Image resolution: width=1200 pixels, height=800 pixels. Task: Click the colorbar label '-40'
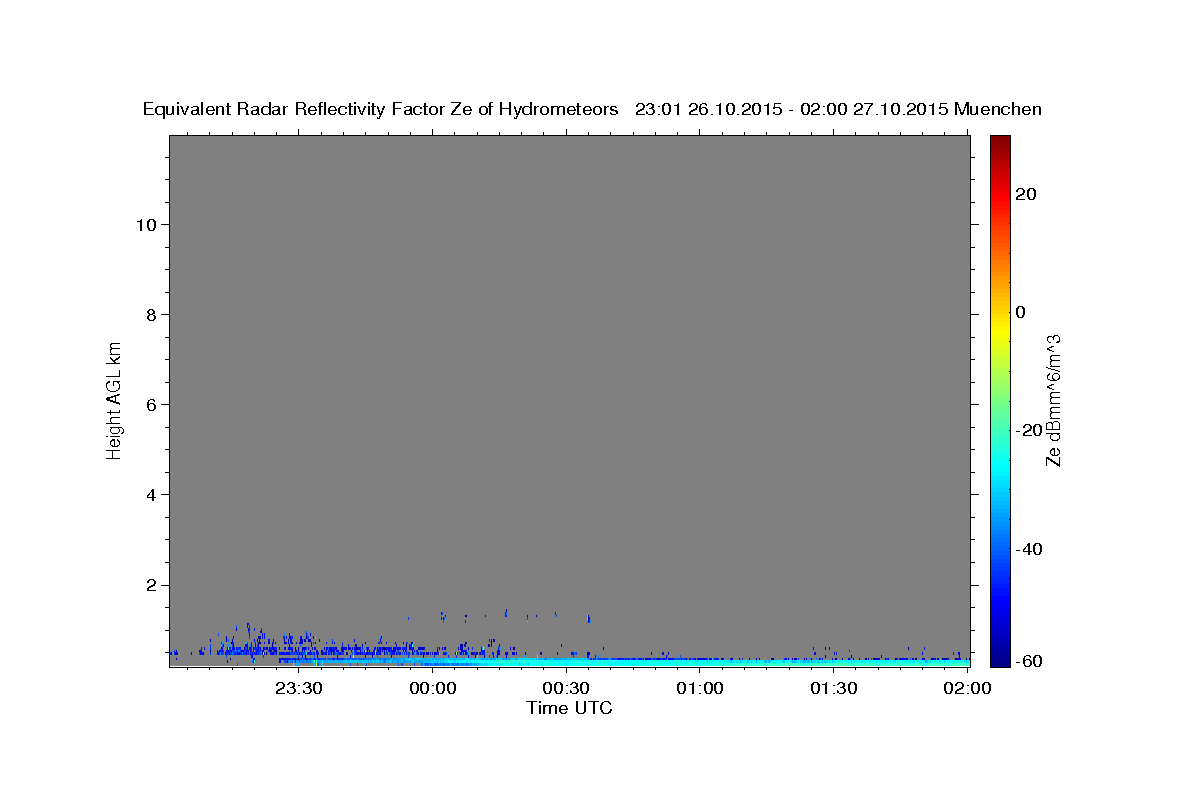[1029, 549]
